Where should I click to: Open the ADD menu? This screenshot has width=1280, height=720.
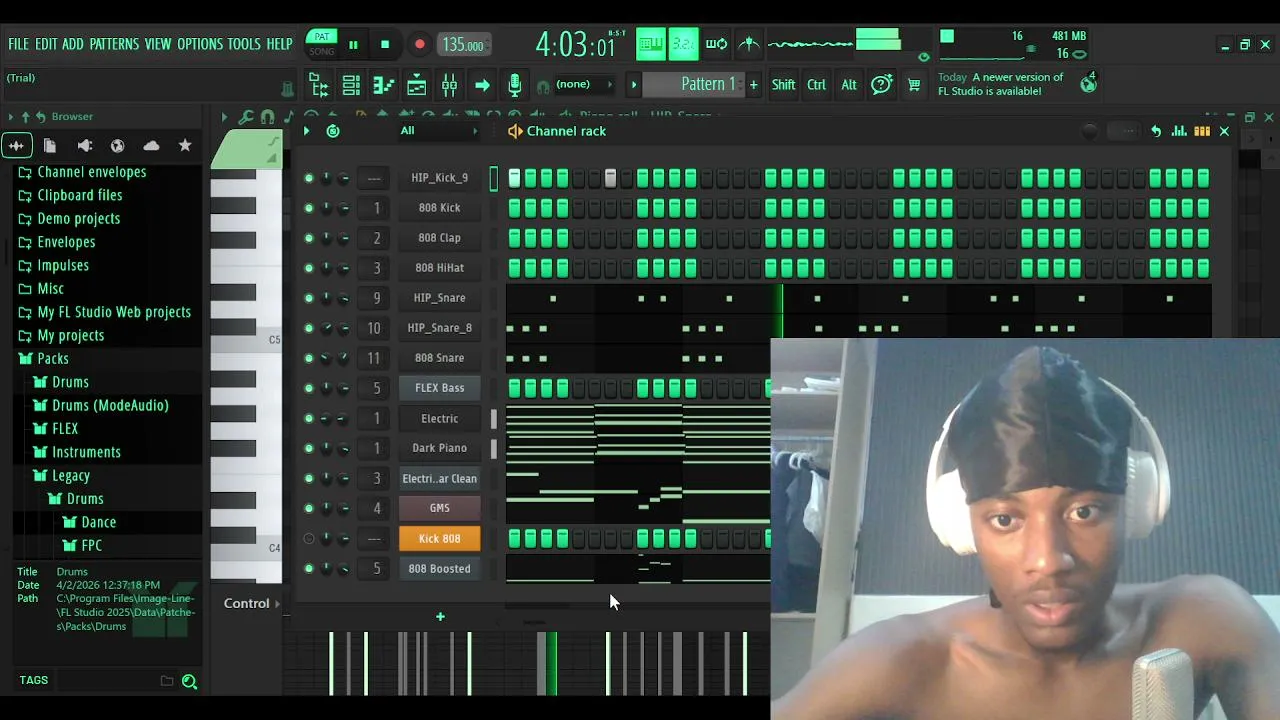[73, 44]
